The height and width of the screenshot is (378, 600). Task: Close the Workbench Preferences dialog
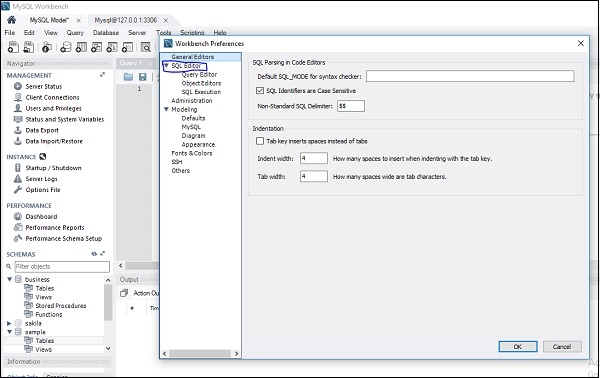click(580, 43)
